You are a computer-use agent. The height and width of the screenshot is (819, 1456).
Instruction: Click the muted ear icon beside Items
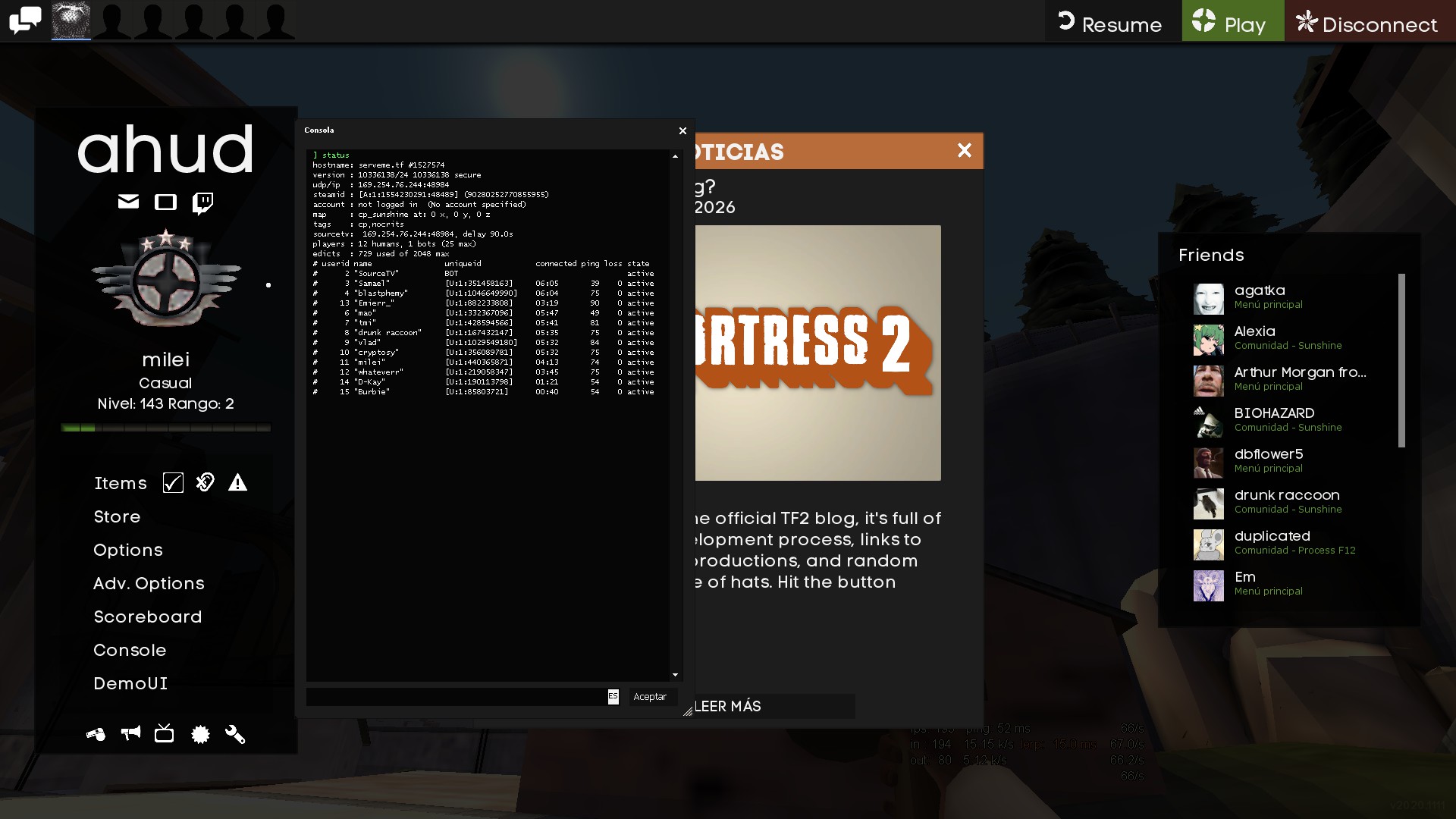point(205,482)
